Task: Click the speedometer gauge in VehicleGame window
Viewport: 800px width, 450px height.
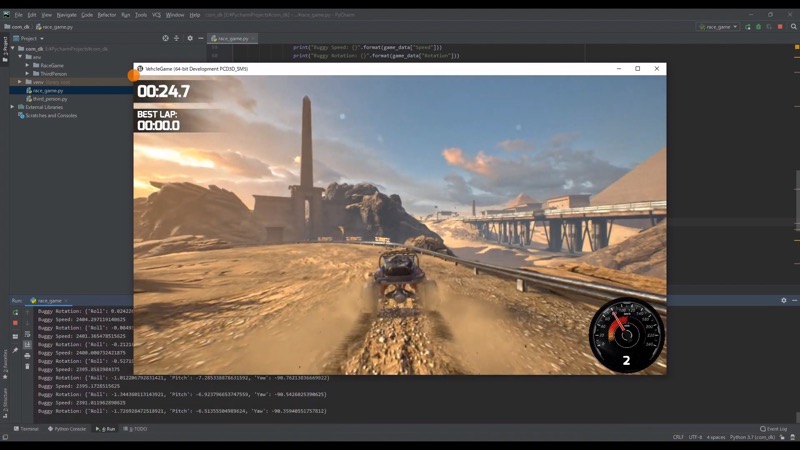Action: (627, 335)
